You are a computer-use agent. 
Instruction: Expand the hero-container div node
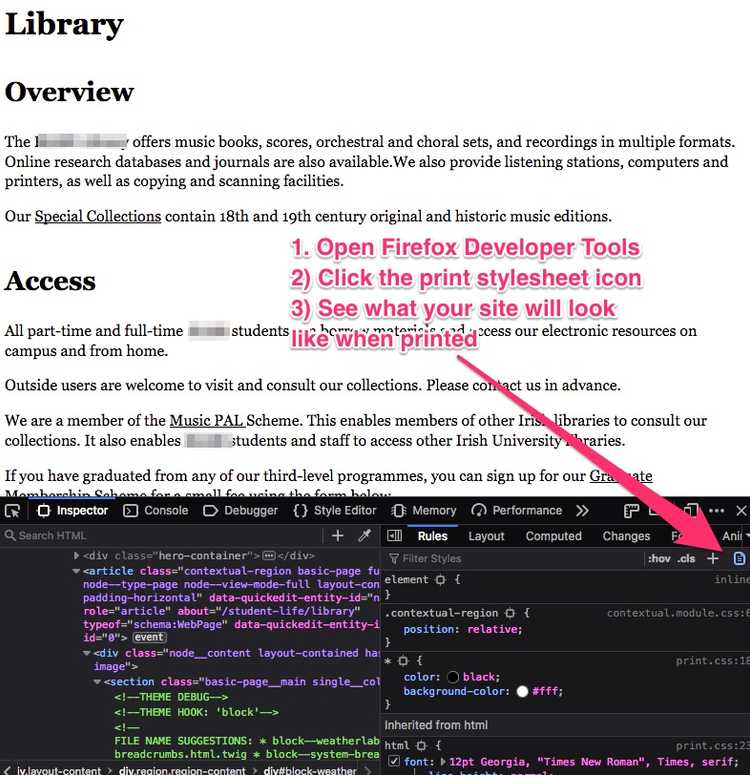click(x=77, y=555)
